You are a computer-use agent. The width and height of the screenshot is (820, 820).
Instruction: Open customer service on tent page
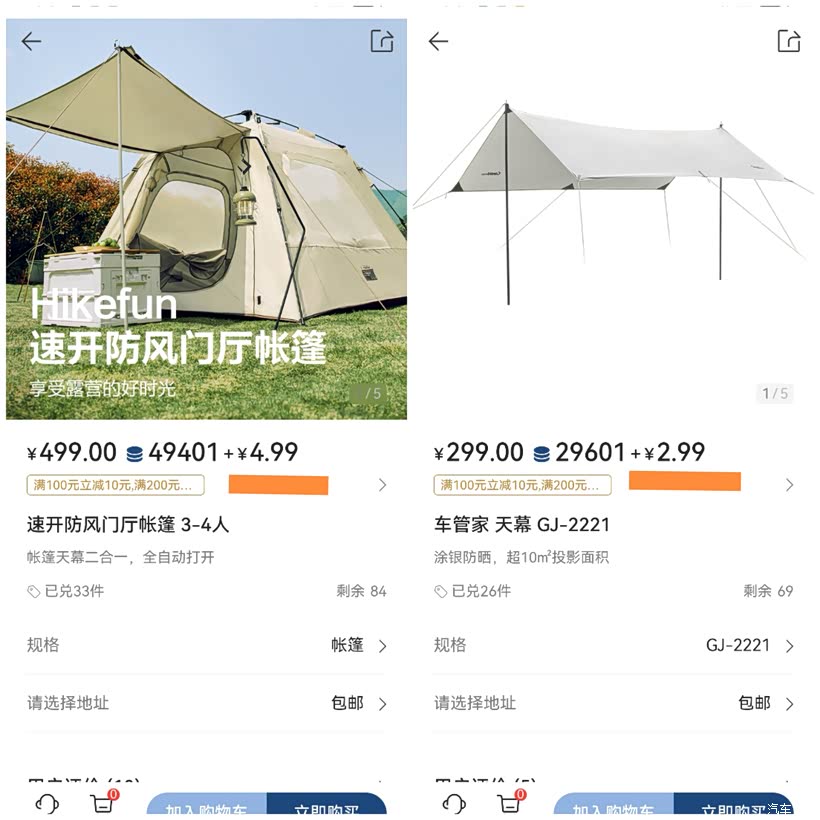46,804
